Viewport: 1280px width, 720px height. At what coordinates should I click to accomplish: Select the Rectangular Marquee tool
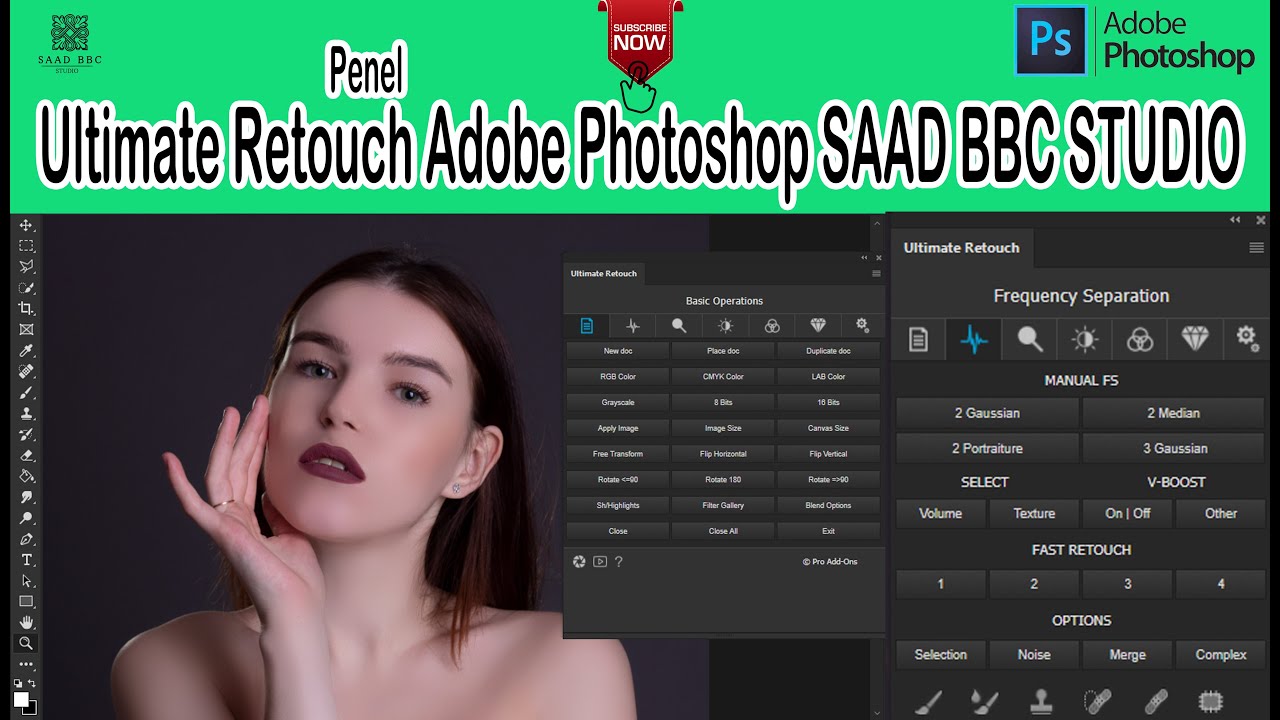coord(27,246)
